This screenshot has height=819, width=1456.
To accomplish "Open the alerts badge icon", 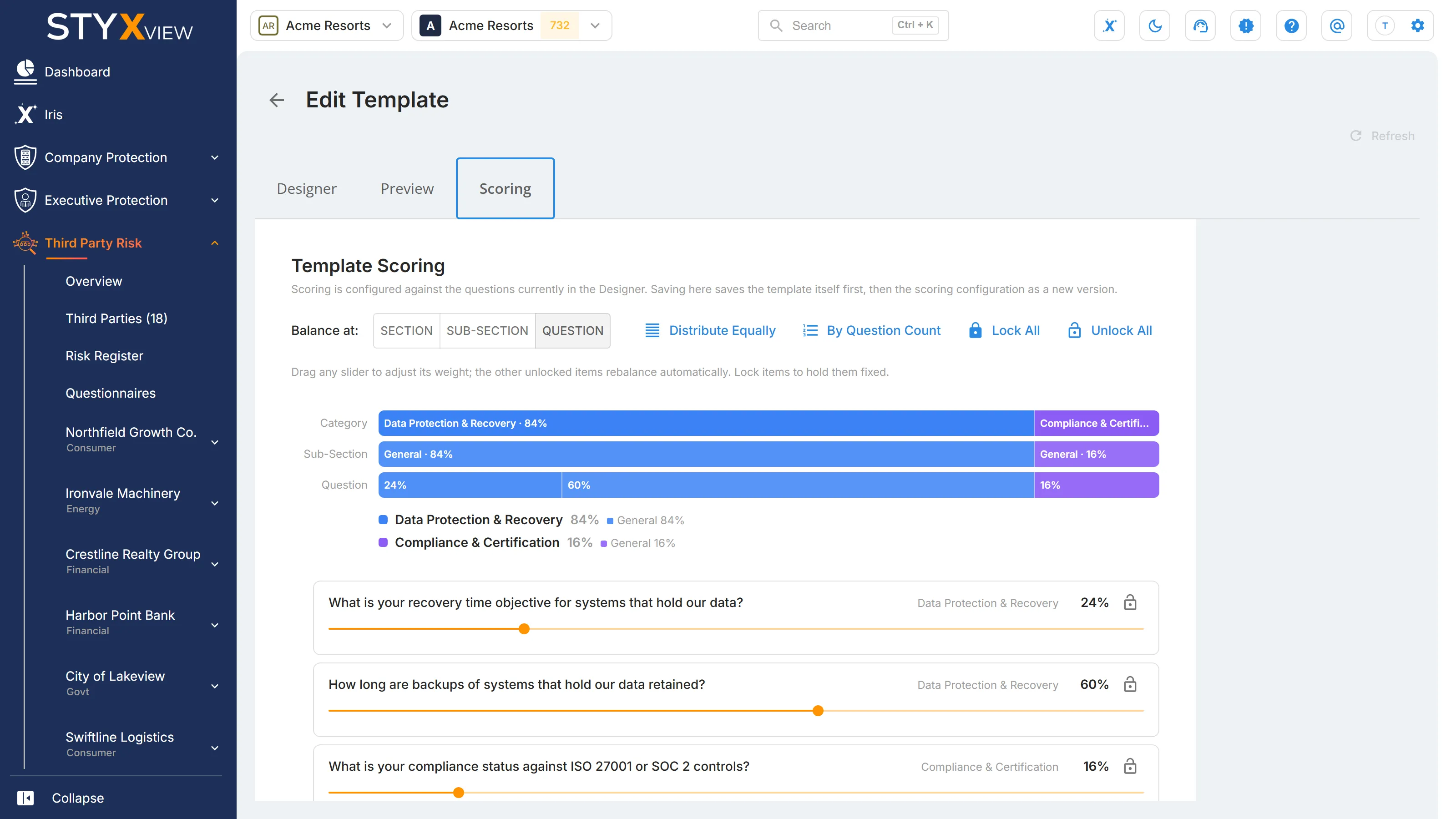I will tap(1246, 25).
